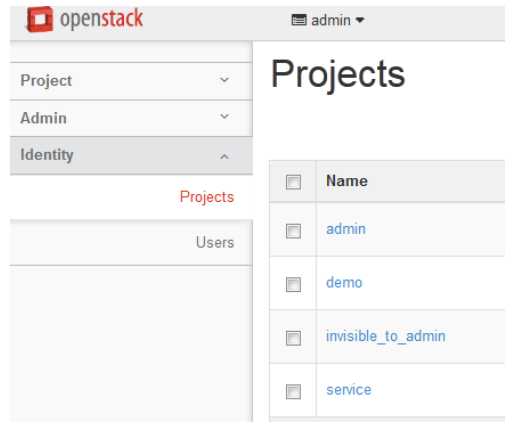Open the admin project link

tap(346, 229)
